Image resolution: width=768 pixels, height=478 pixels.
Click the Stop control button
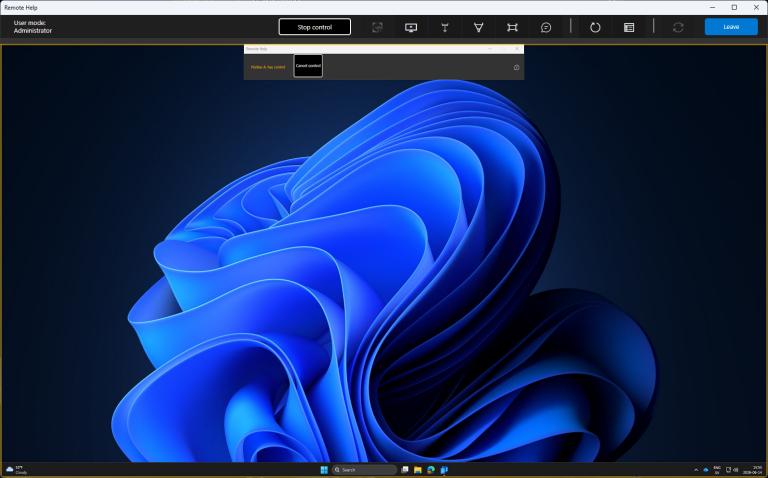coord(314,27)
